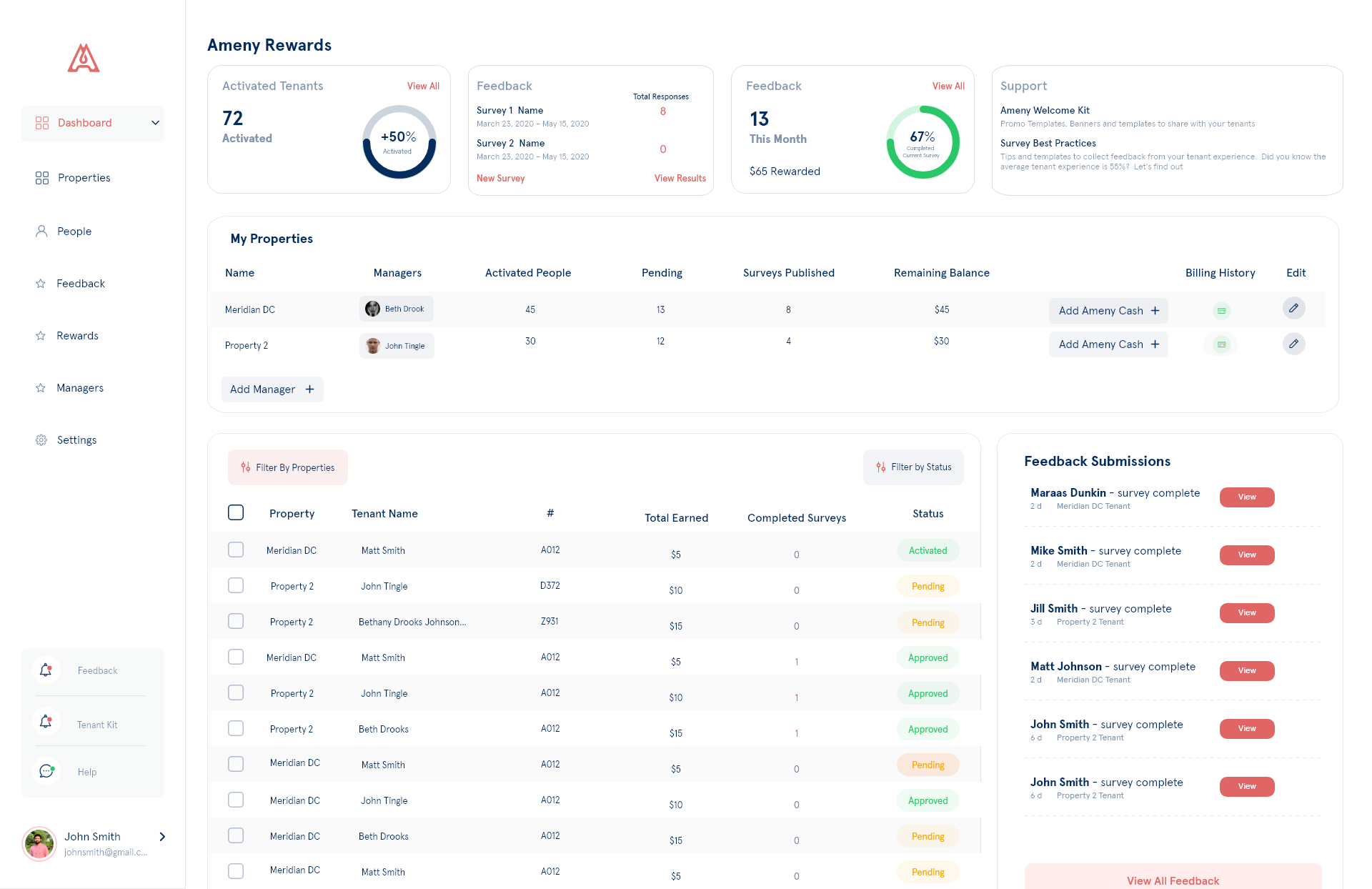Click the Feedback notification bell icon

coord(46,670)
